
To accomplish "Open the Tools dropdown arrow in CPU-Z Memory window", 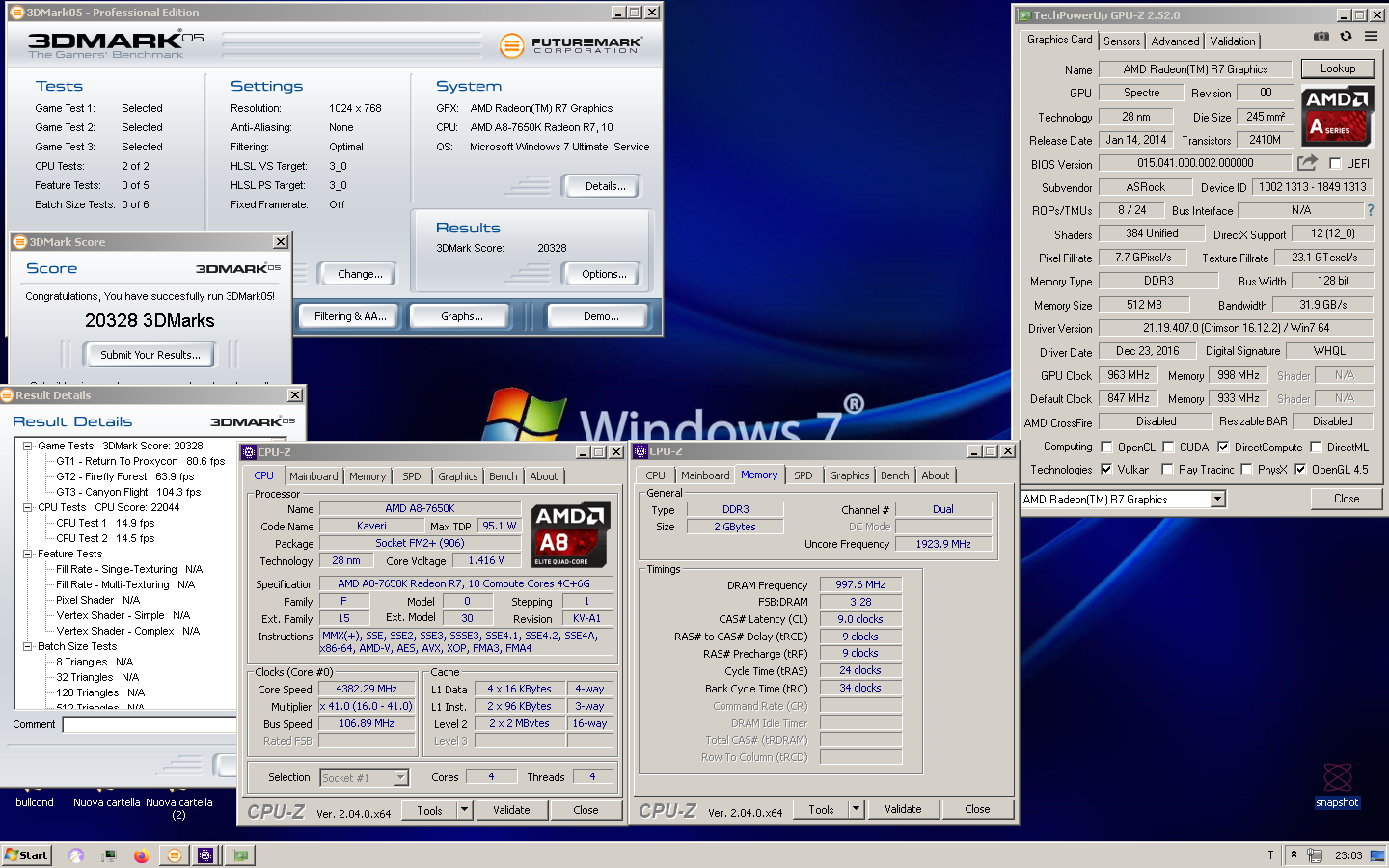I will tap(856, 809).
